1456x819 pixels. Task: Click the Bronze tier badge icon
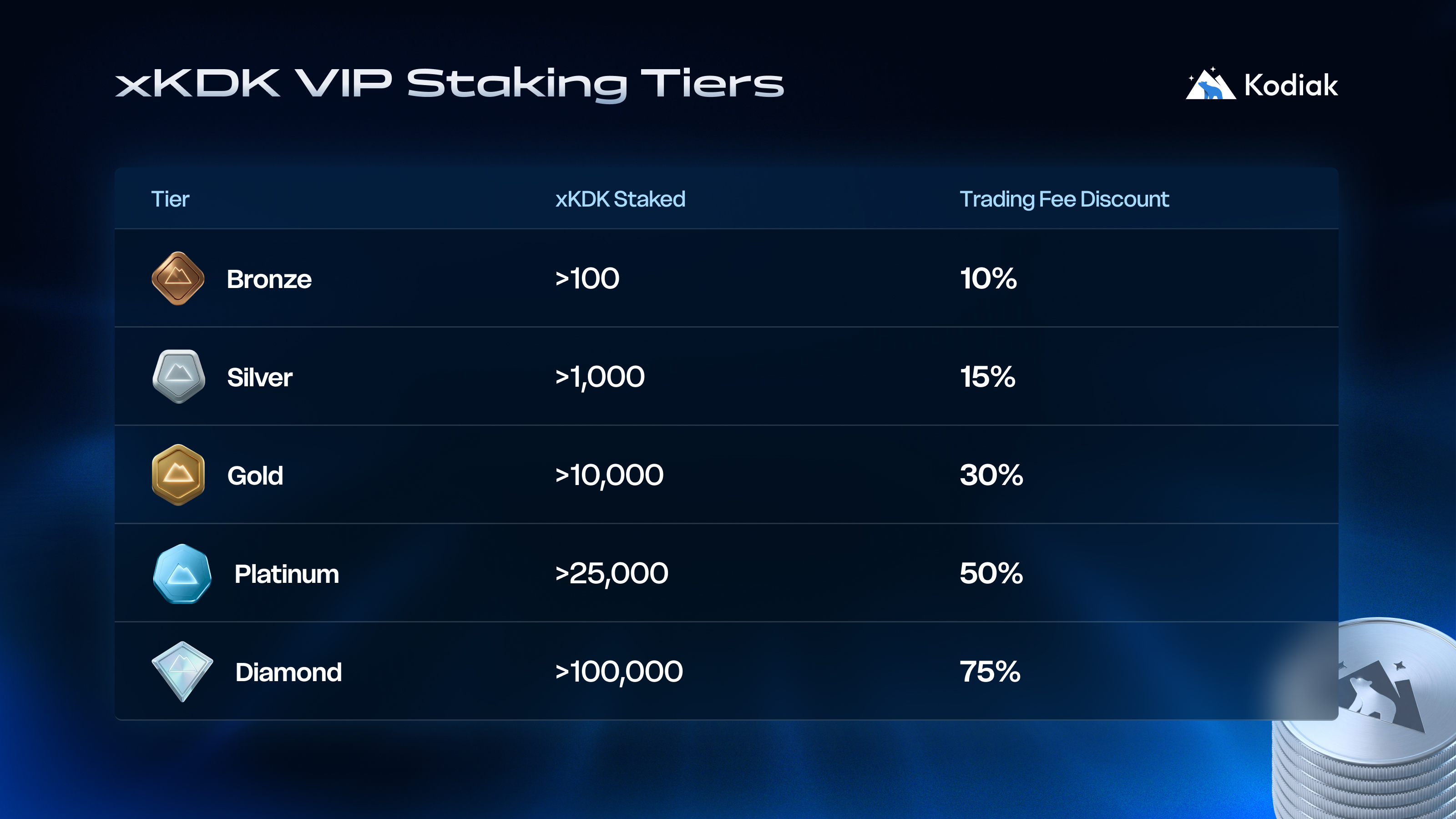pos(178,278)
